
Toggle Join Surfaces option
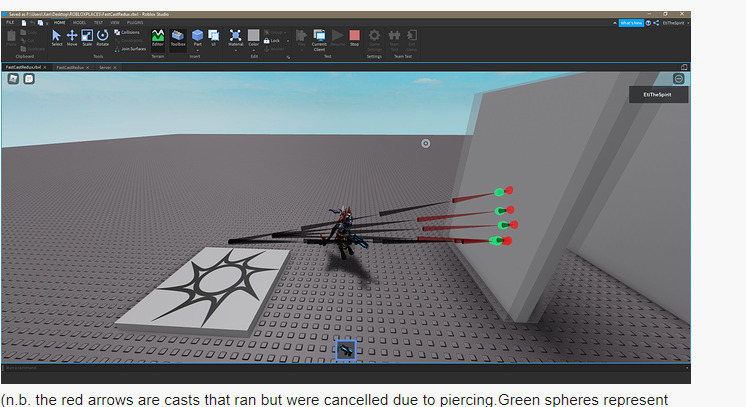tap(130, 49)
